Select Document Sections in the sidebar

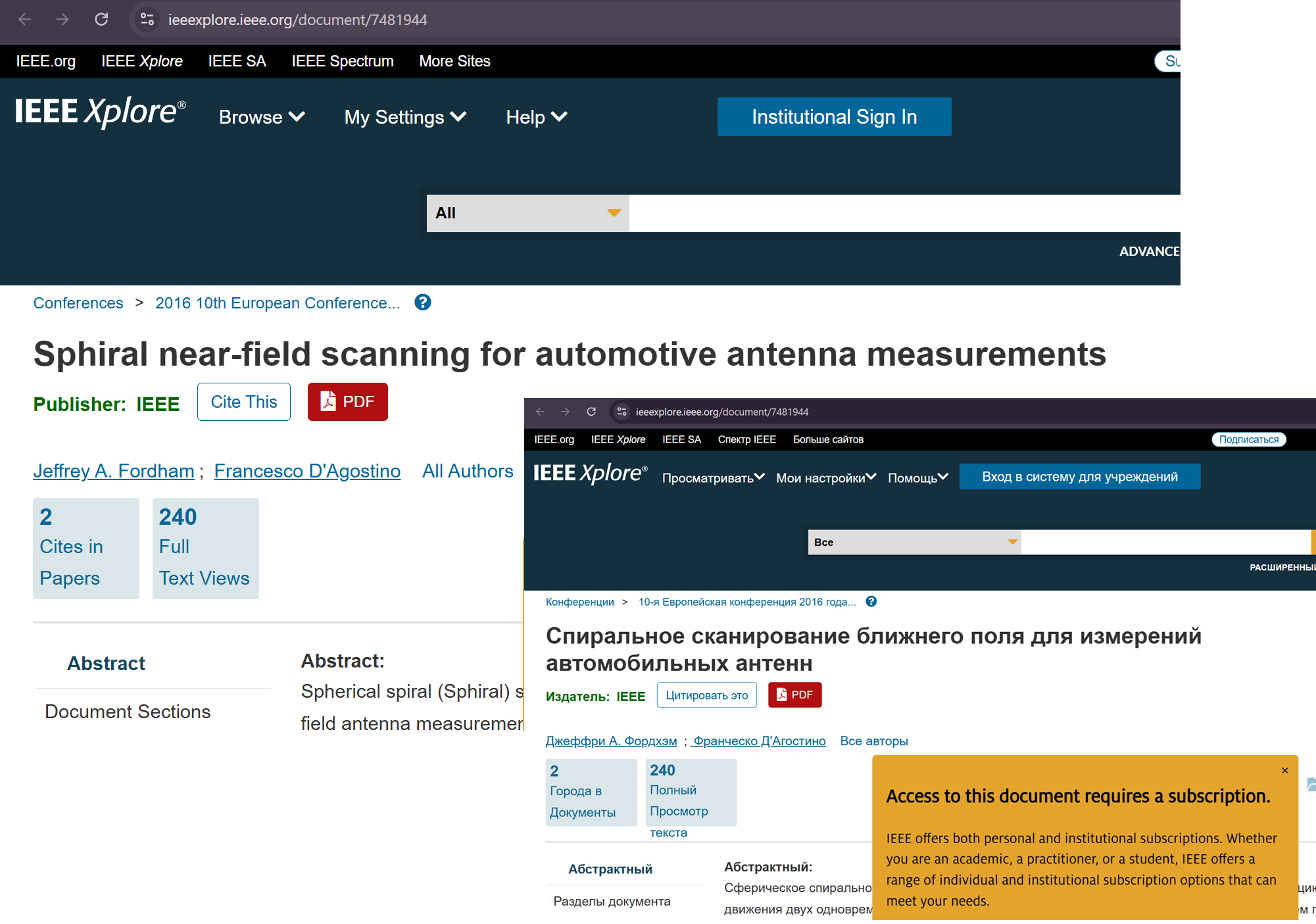[x=128, y=712]
